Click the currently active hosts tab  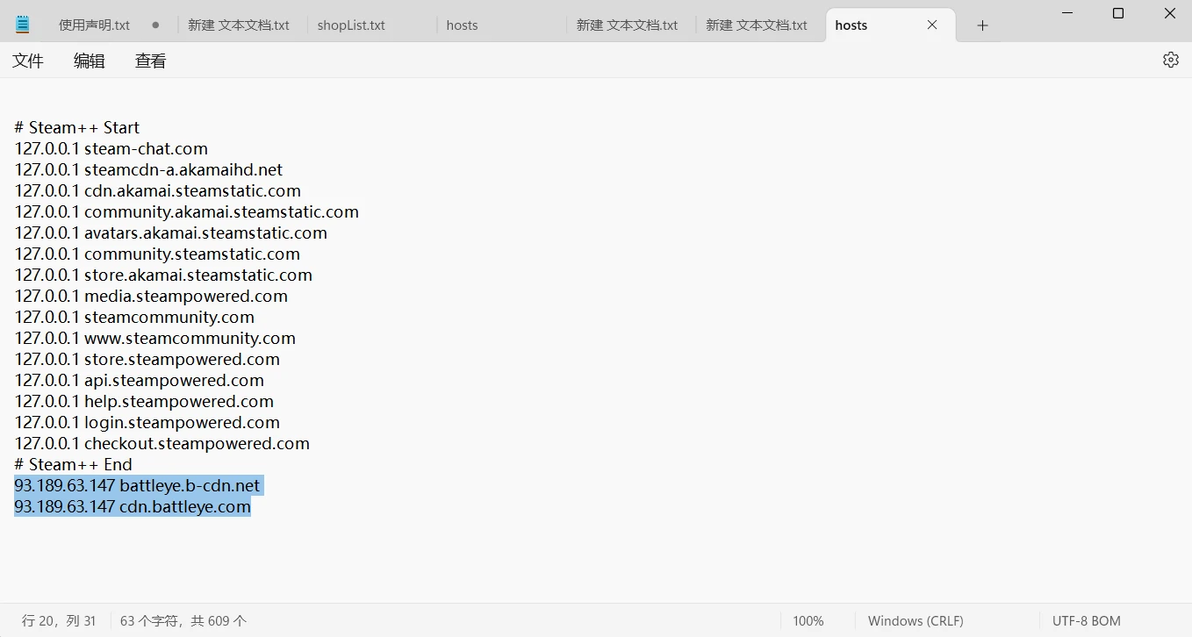click(x=851, y=25)
